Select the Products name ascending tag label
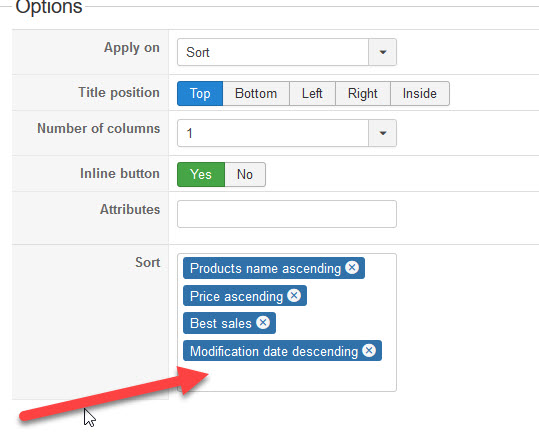 tap(265, 268)
